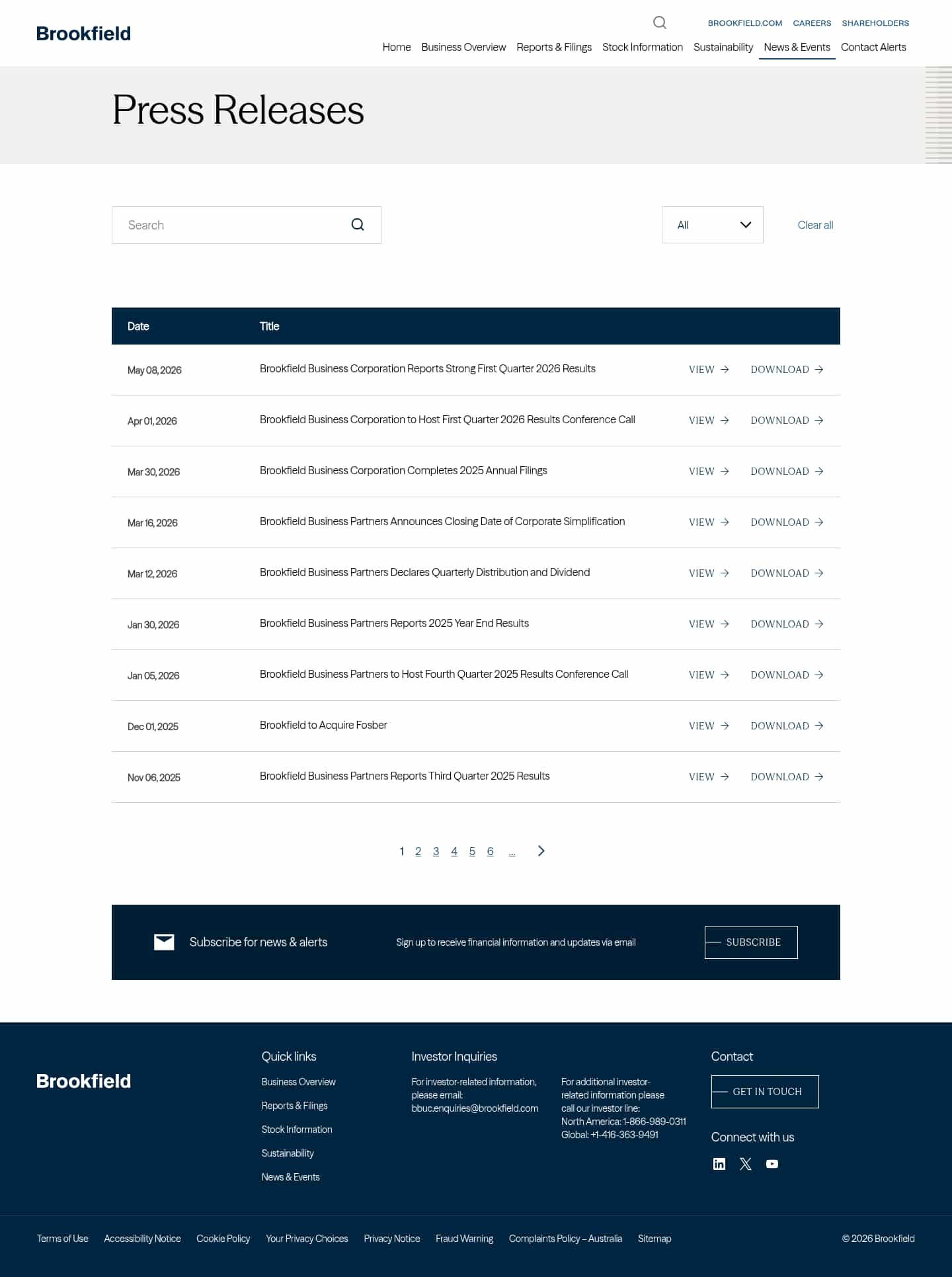Click the envelope icon beside Subscribe for news
952x1277 pixels.
(x=164, y=942)
